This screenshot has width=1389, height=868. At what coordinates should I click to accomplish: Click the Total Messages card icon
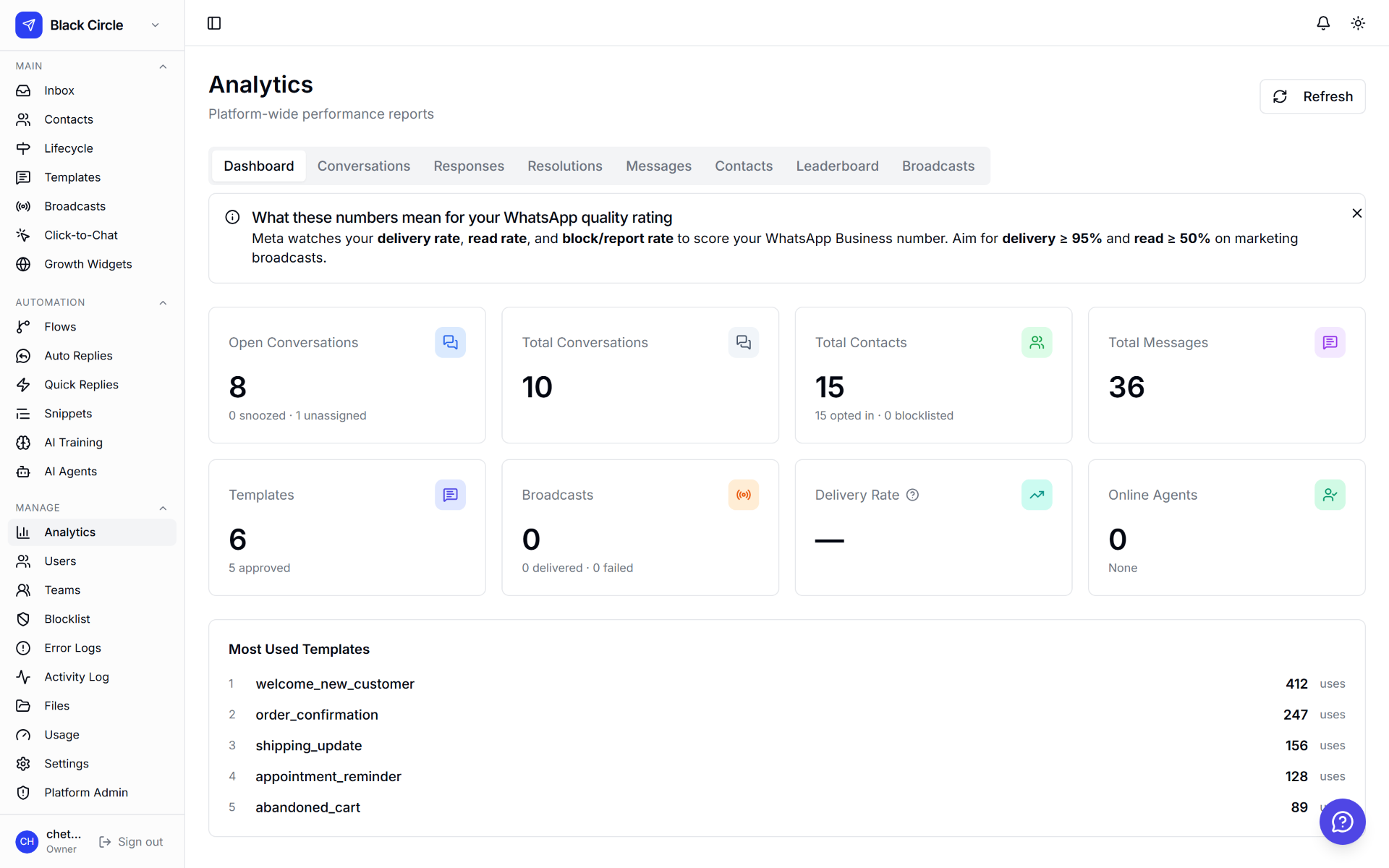(x=1330, y=342)
